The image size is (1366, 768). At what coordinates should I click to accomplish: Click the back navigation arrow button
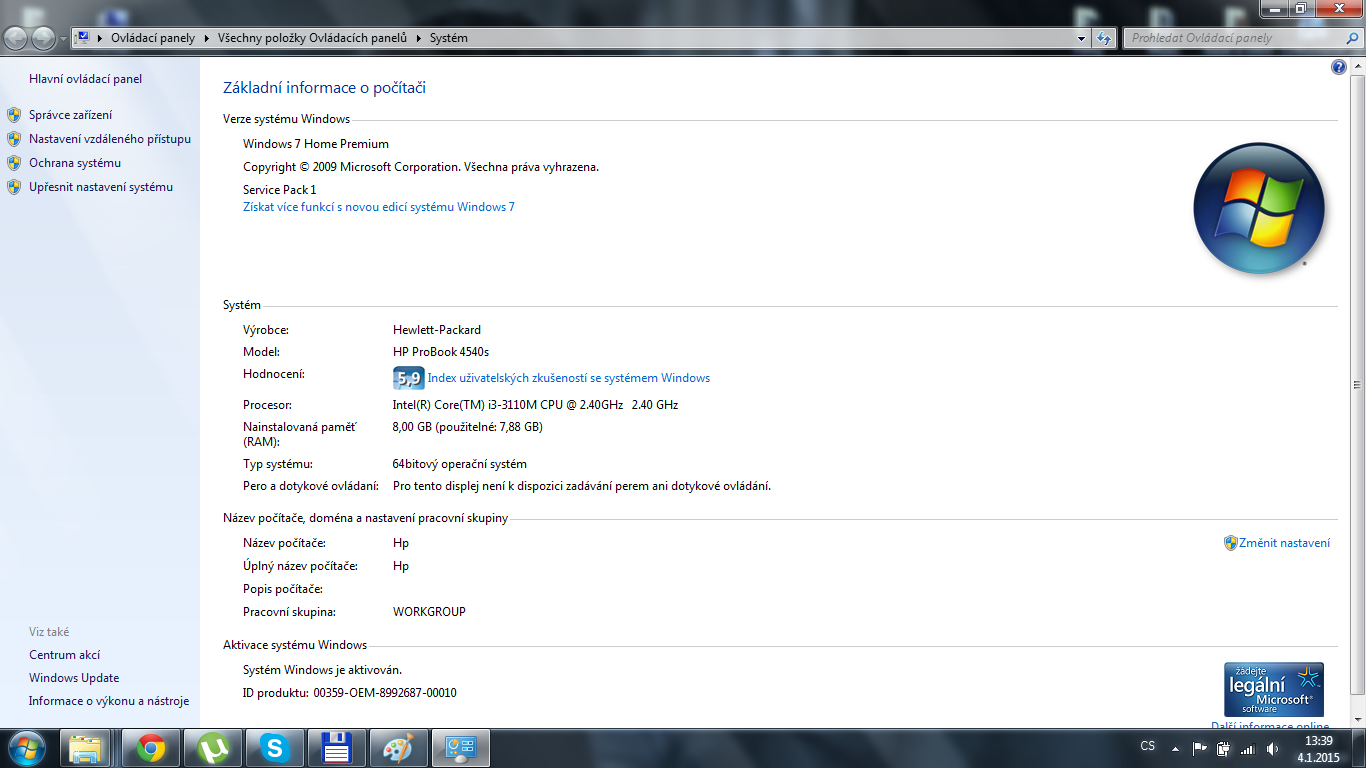pyautogui.click(x=16, y=38)
